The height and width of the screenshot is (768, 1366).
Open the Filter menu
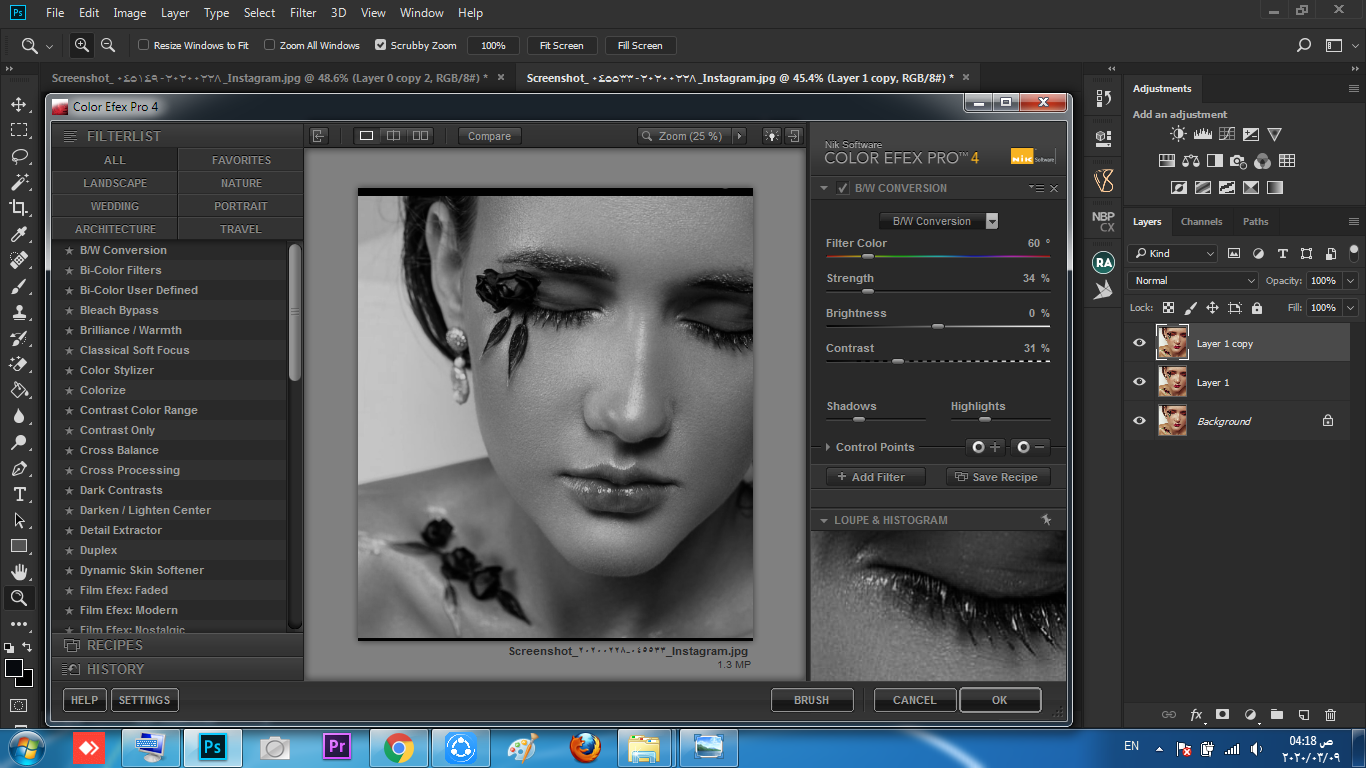[x=303, y=13]
